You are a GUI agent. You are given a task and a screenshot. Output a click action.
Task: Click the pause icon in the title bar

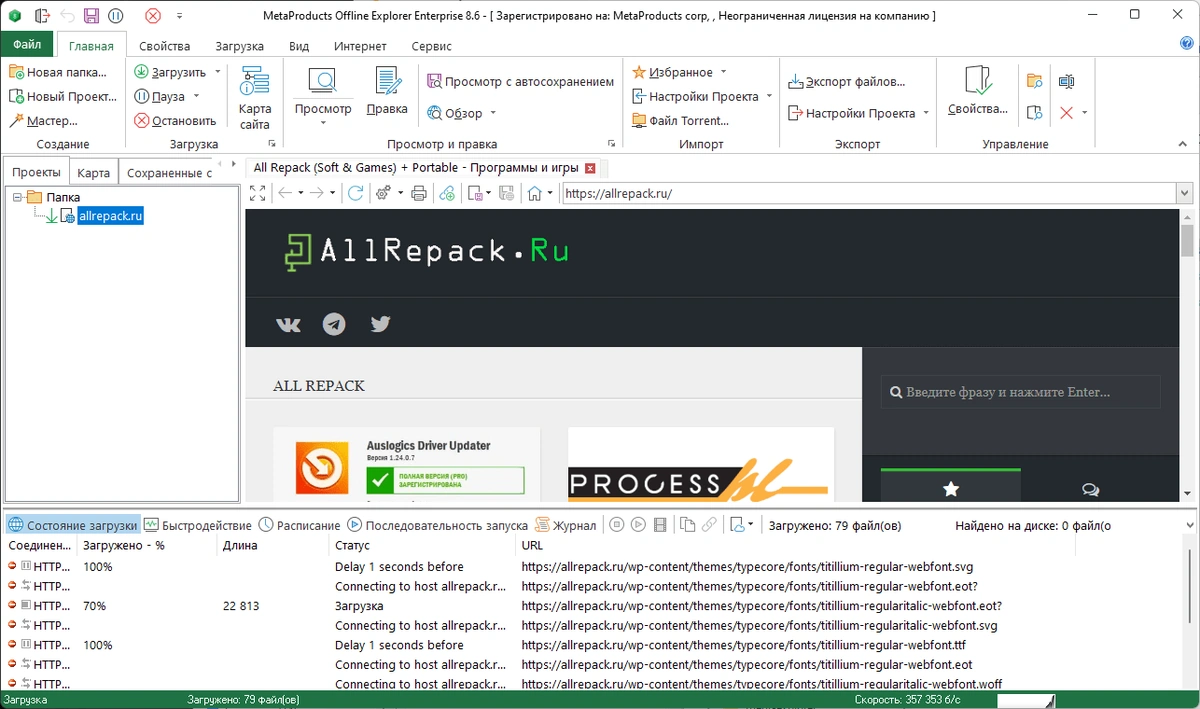(116, 15)
